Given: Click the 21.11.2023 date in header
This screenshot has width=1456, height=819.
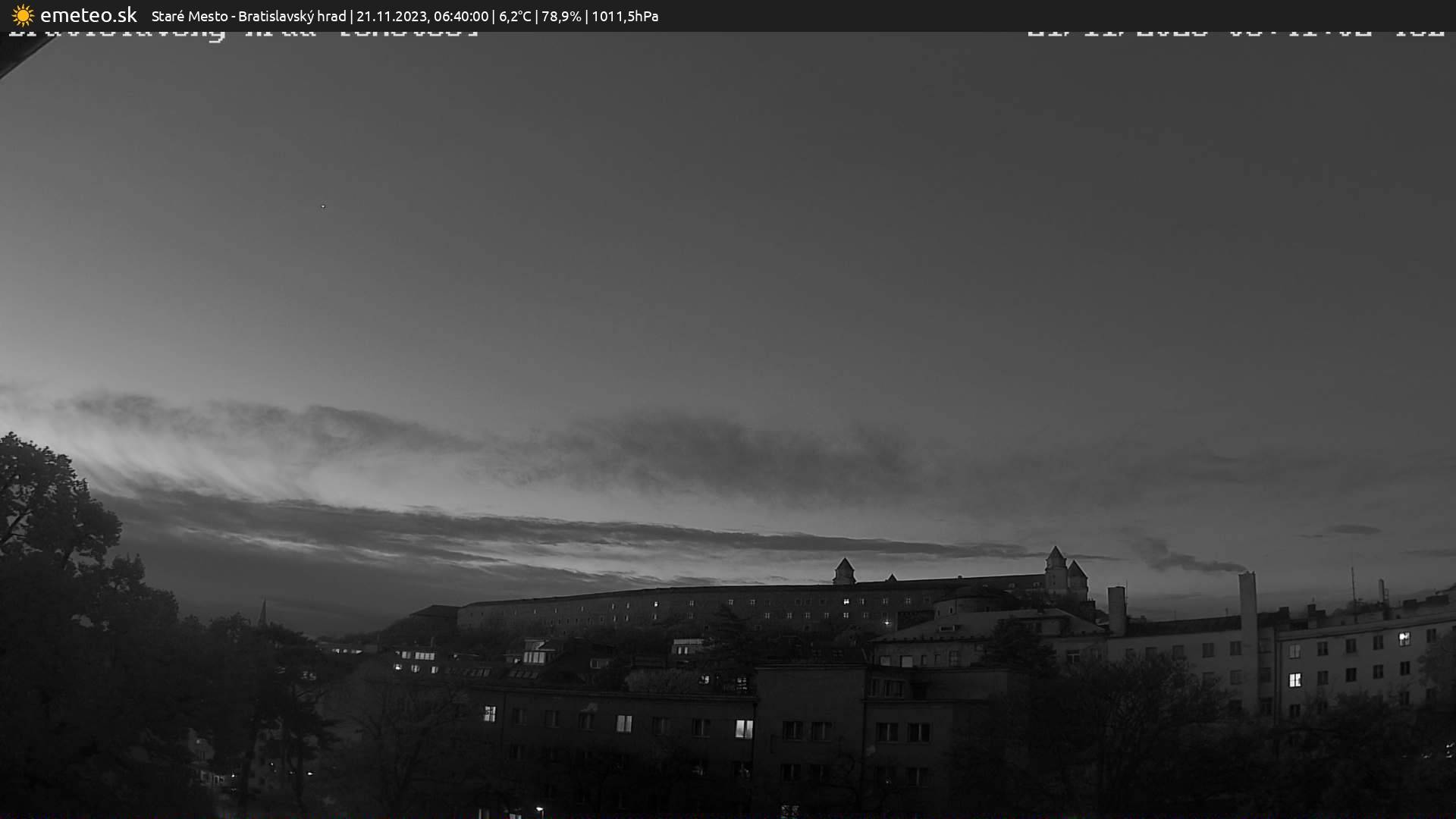Looking at the screenshot, I should (391, 16).
